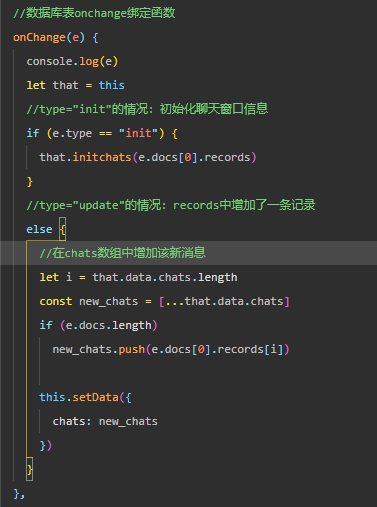Click the yellow closing brace after the initchats call

coord(29,181)
